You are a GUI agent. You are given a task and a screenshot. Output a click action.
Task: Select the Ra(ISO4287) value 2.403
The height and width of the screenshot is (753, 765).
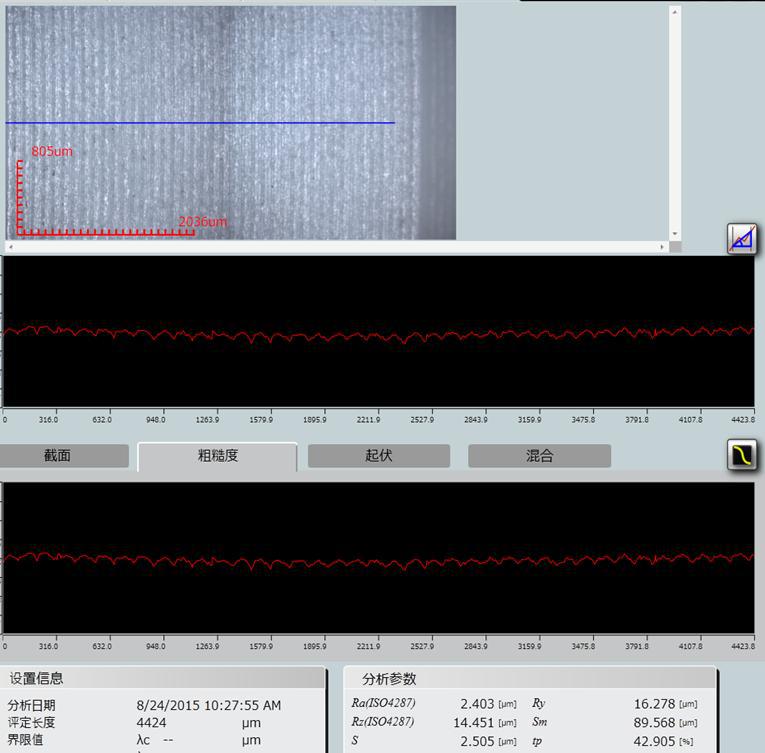(x=477, y=704)
